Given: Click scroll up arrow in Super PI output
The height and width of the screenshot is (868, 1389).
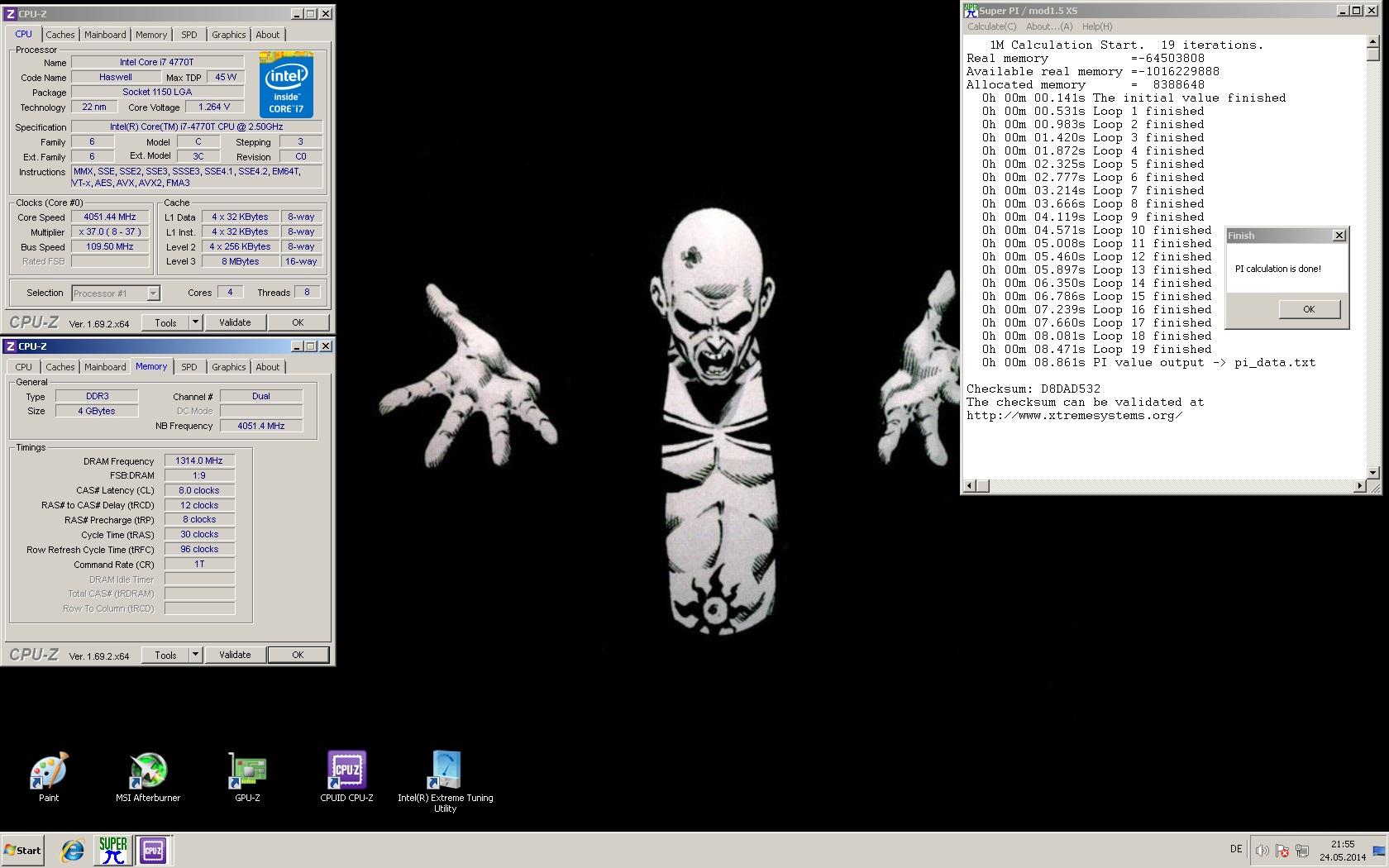Looking at the screenshot, I should tap(1373, 41).
